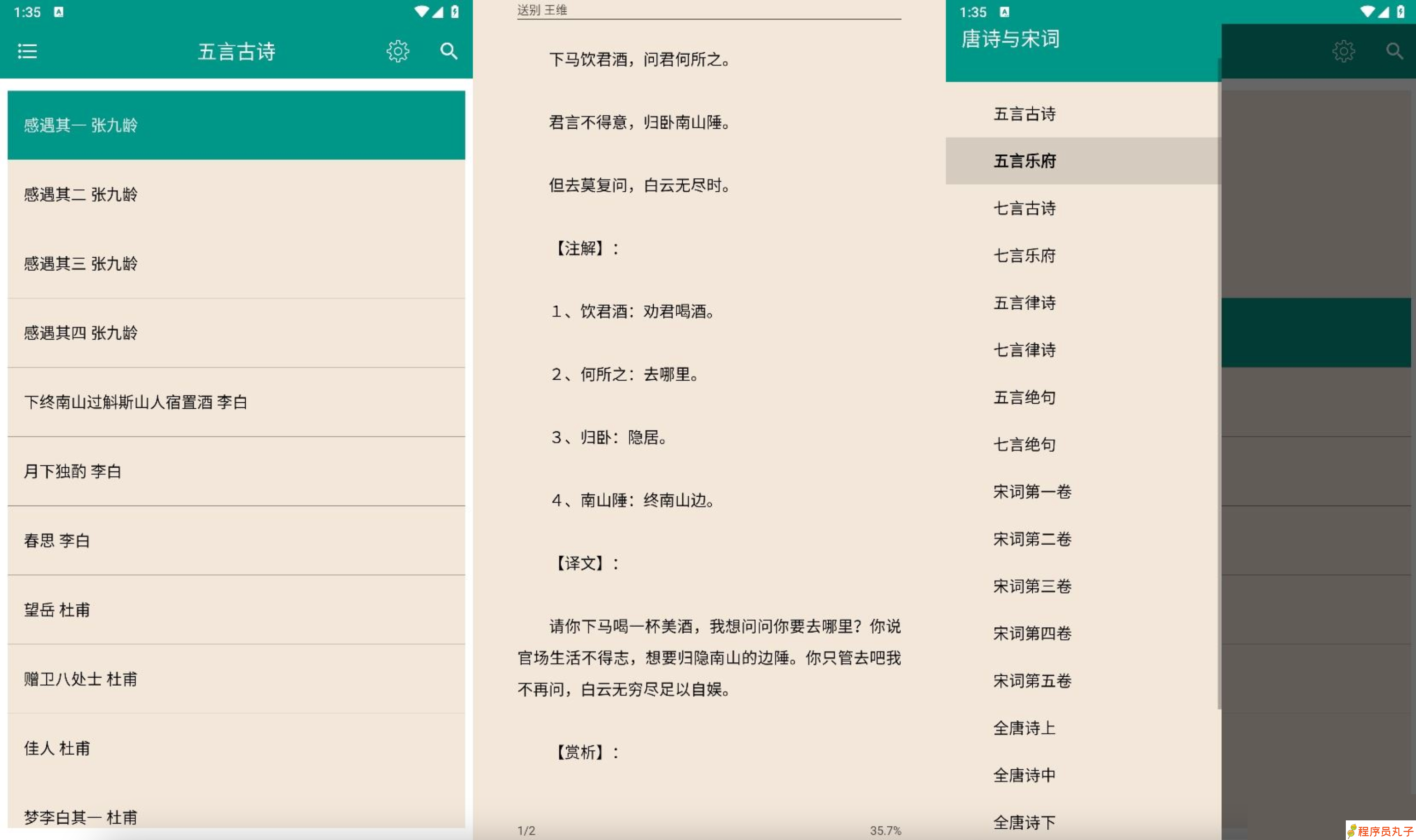Image resolution: width=1416 pixels, height=840 pixels.
Task: Tap note 2、何所之：去哪里。
Action: pos(625,374)
